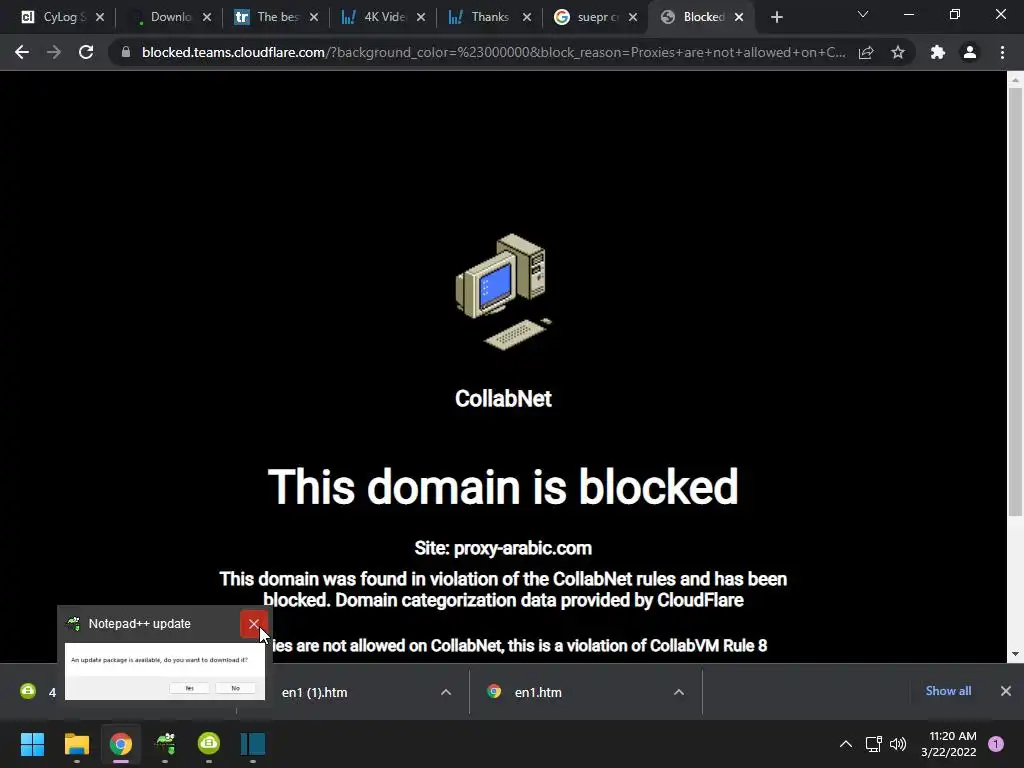Open network status tray icon

point(873,744)
